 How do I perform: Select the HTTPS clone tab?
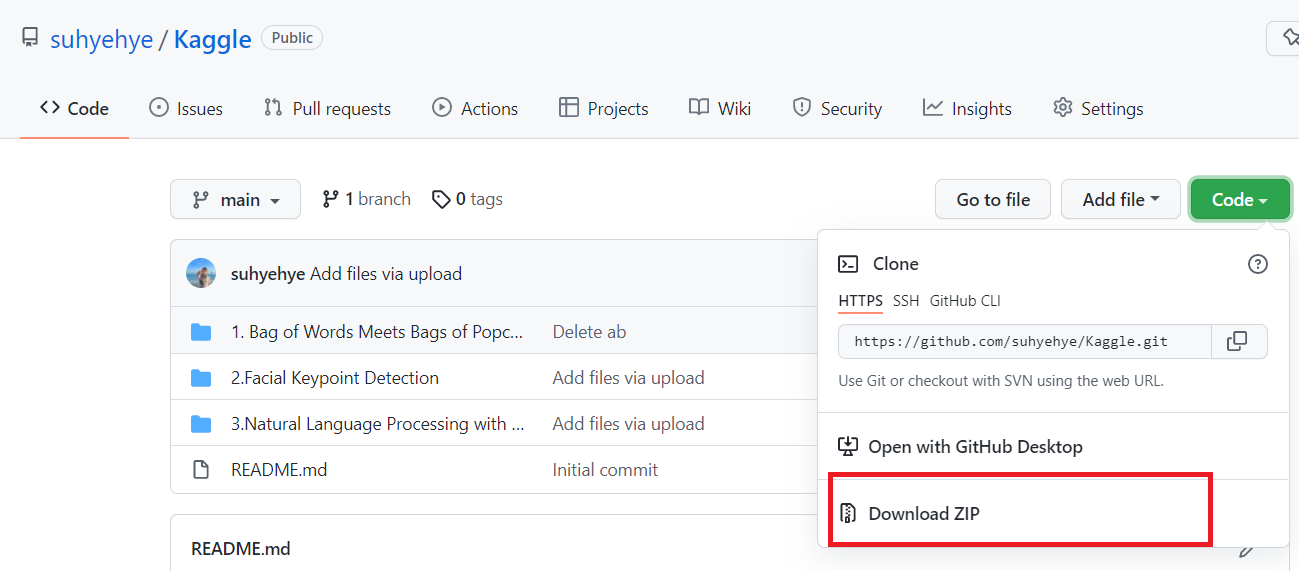861,300
